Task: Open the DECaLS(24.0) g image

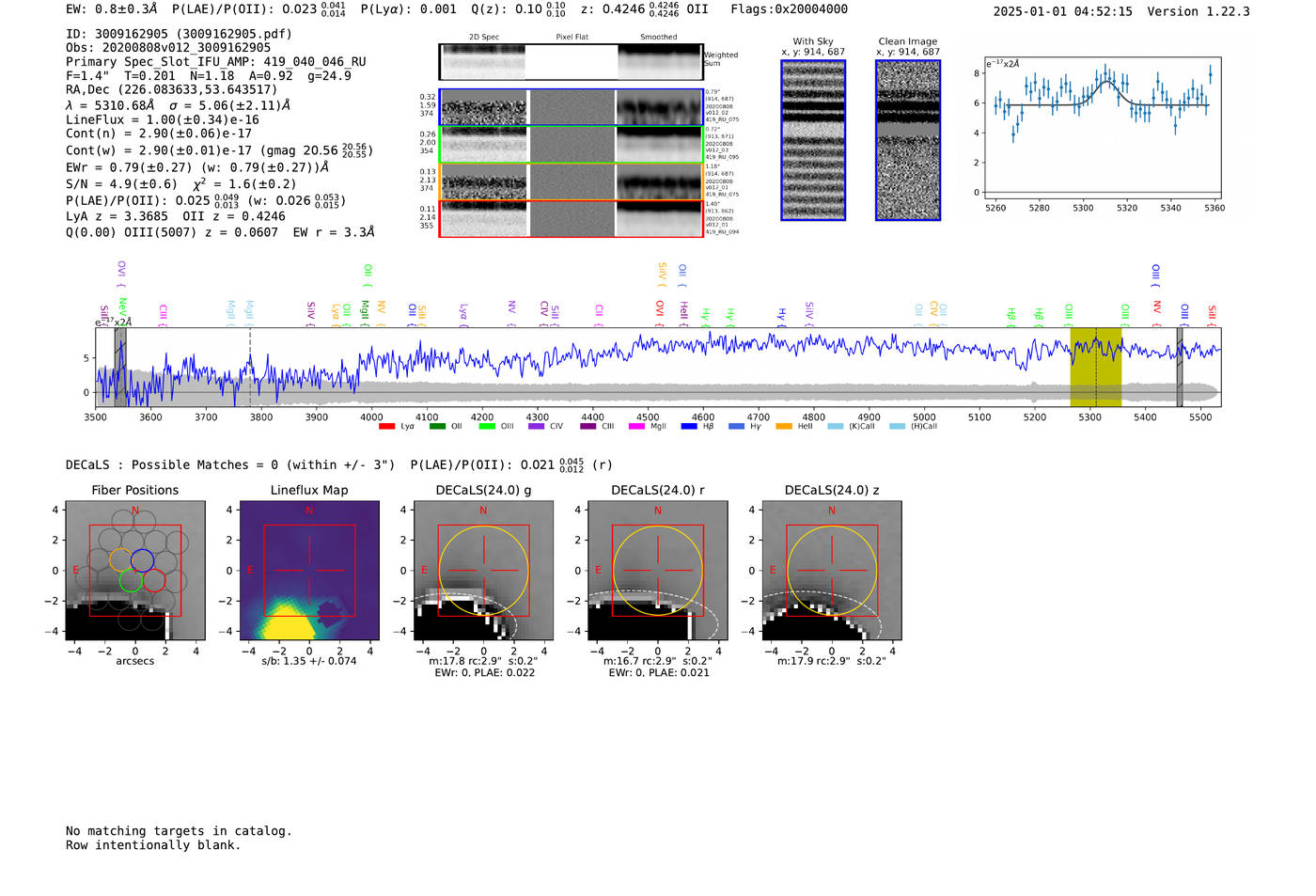Action: point(483,571)
